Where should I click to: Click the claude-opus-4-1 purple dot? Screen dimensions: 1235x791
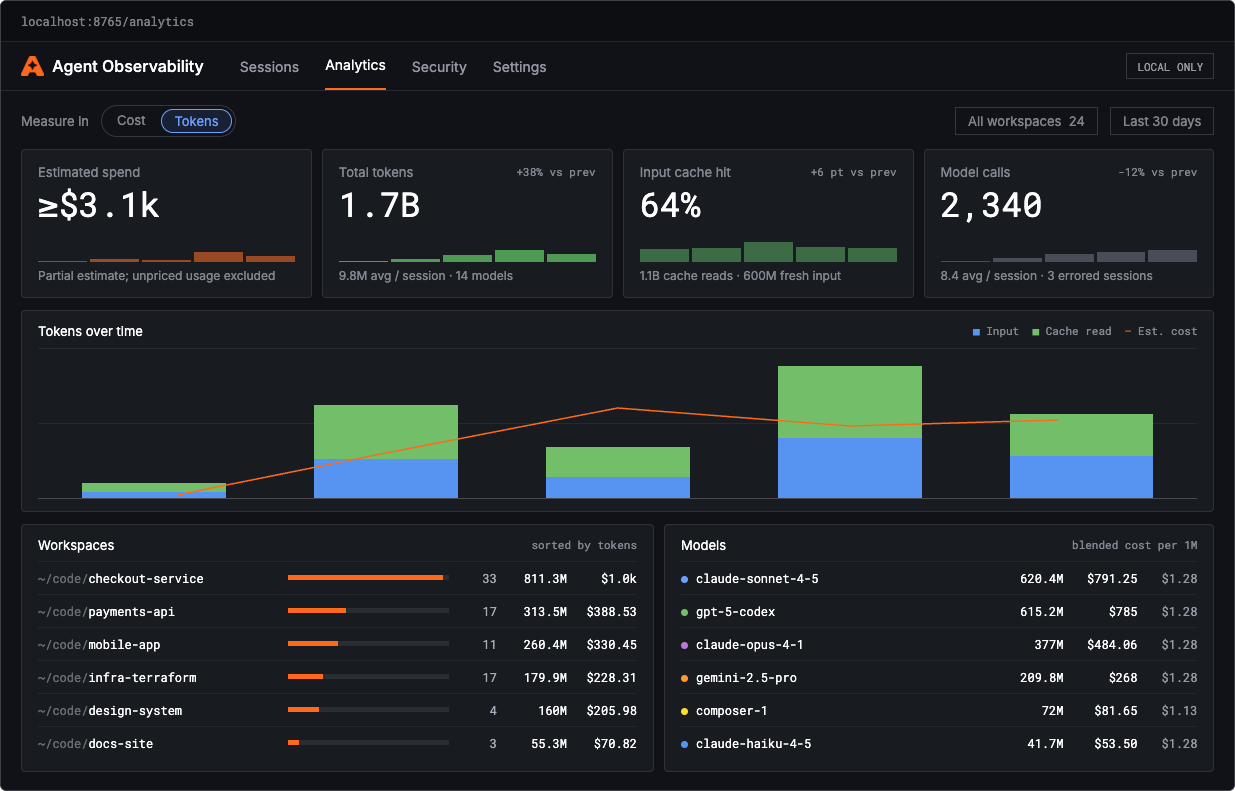[x=684, y=645]
